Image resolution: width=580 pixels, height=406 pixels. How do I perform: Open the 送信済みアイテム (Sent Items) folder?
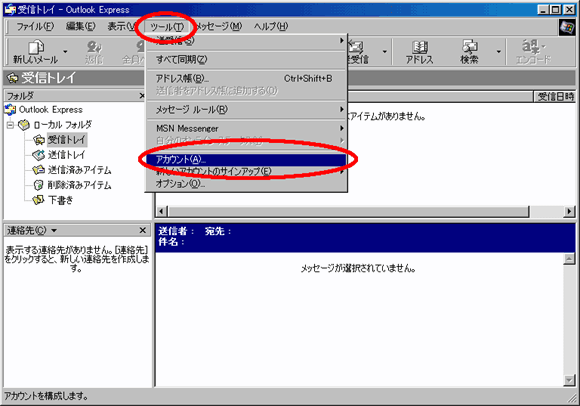coord(72,170)
